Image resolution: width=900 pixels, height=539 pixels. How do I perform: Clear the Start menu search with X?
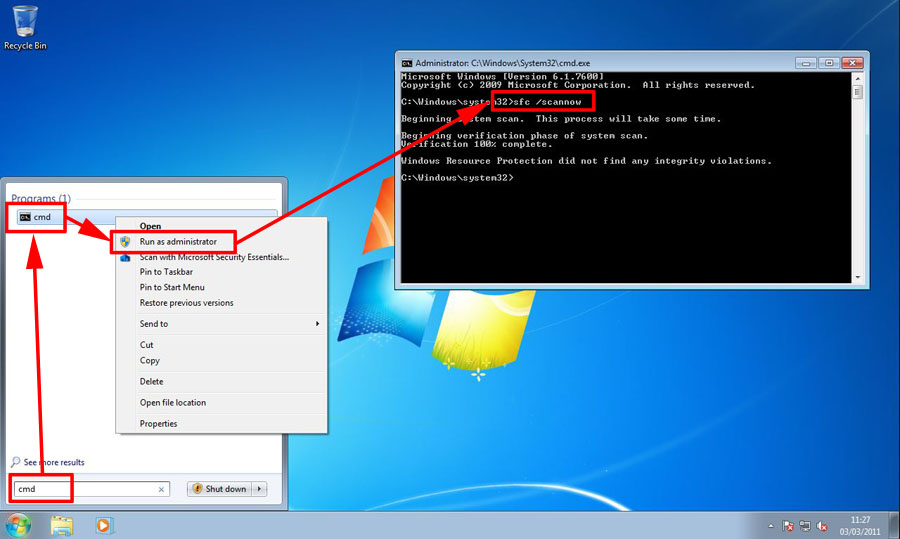tap(161, 489)
